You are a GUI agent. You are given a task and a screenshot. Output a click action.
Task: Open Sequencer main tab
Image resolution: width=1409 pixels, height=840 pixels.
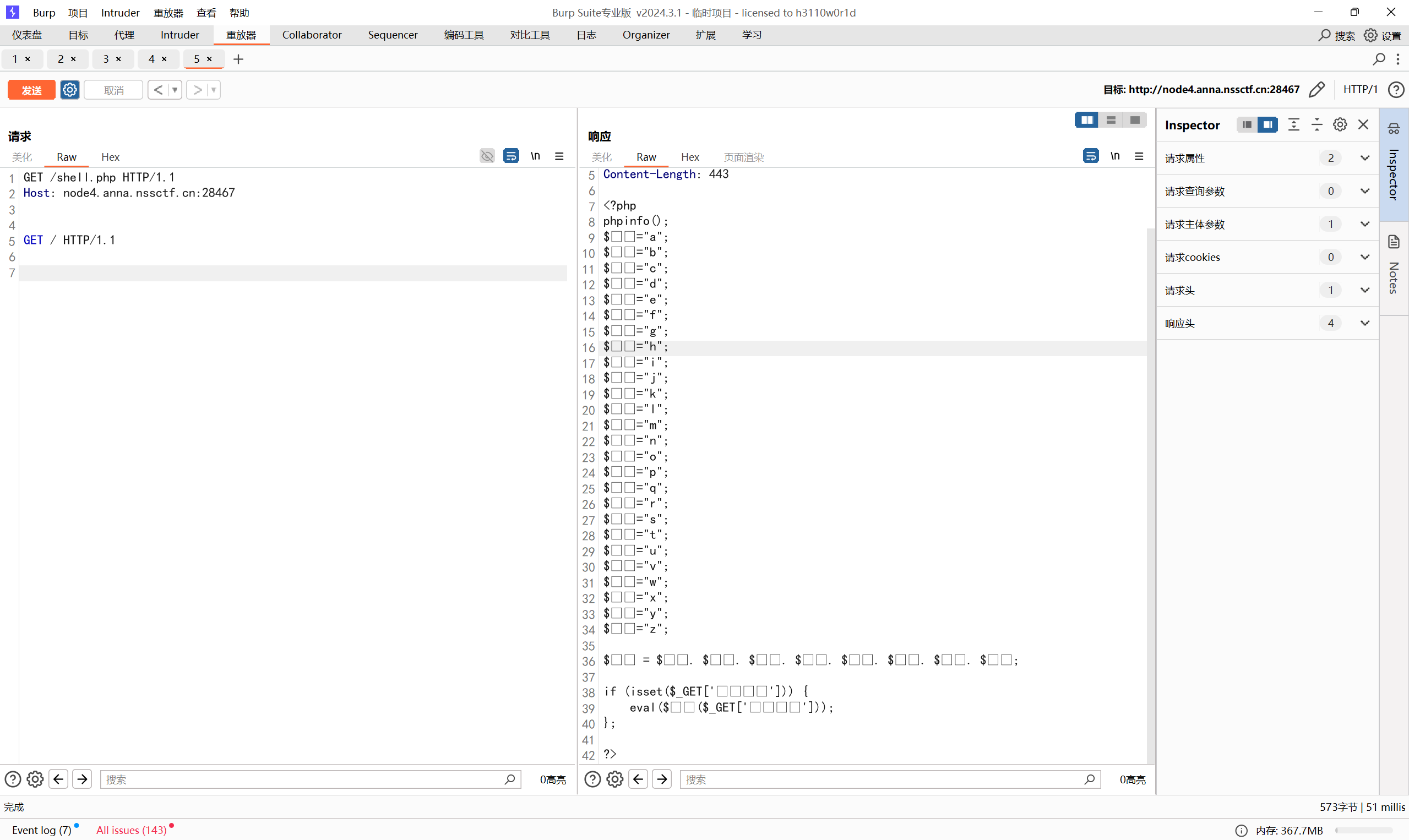click(393, 35)
